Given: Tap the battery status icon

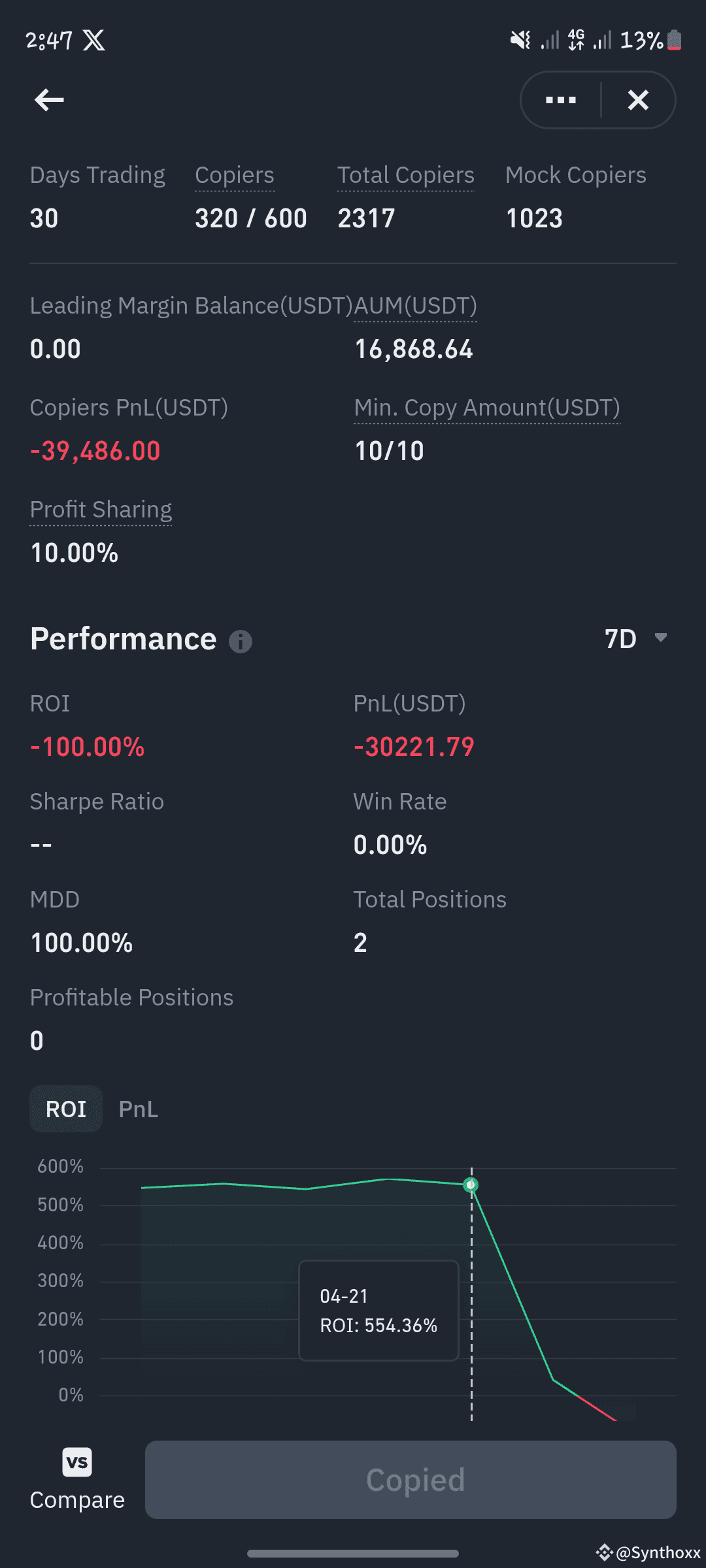Looking at the screenshot, I should 675,41.
